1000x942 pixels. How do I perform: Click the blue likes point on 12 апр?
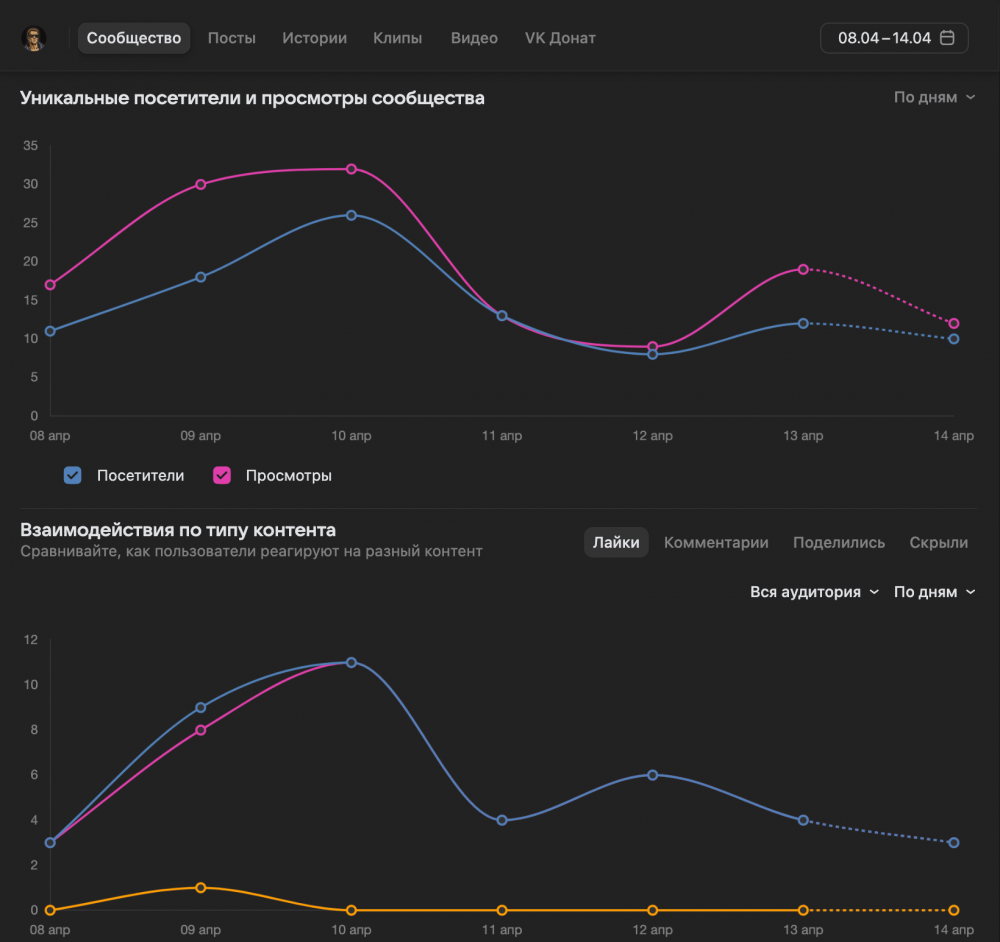(x=652, y=776)
